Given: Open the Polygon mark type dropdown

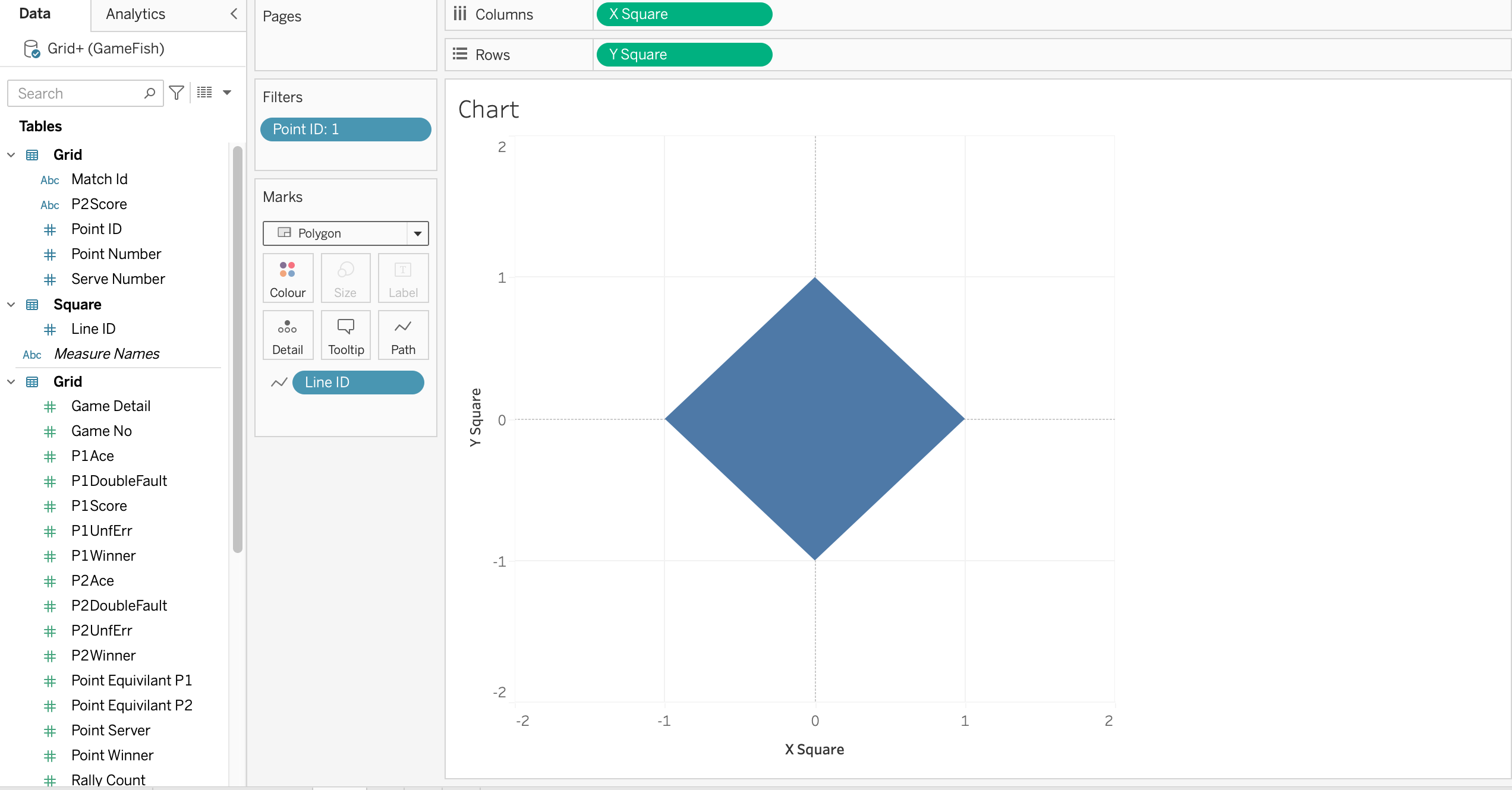Looking at the screenshot, I should point(417,233).
